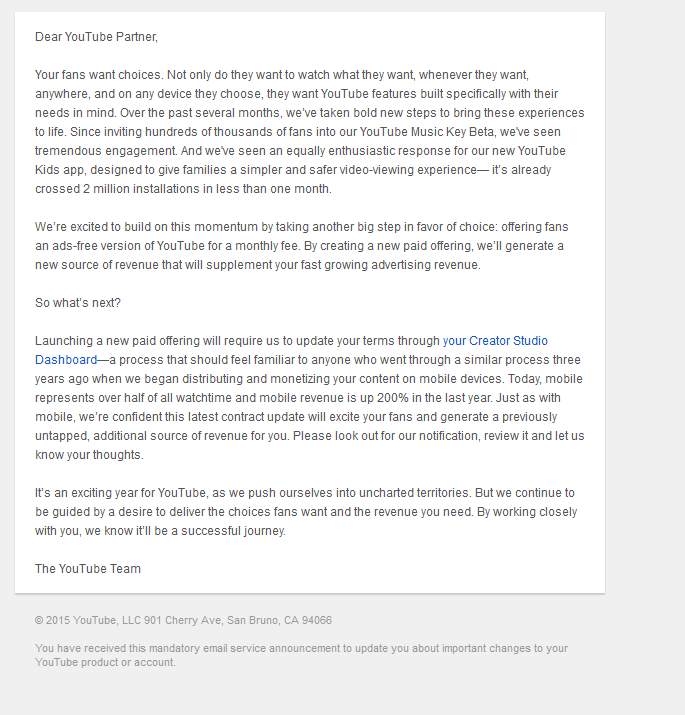This screenshot has width=685, height=715.
Task: Click the sentence starting 'Your fans want choices'
Action: (99, 75)
